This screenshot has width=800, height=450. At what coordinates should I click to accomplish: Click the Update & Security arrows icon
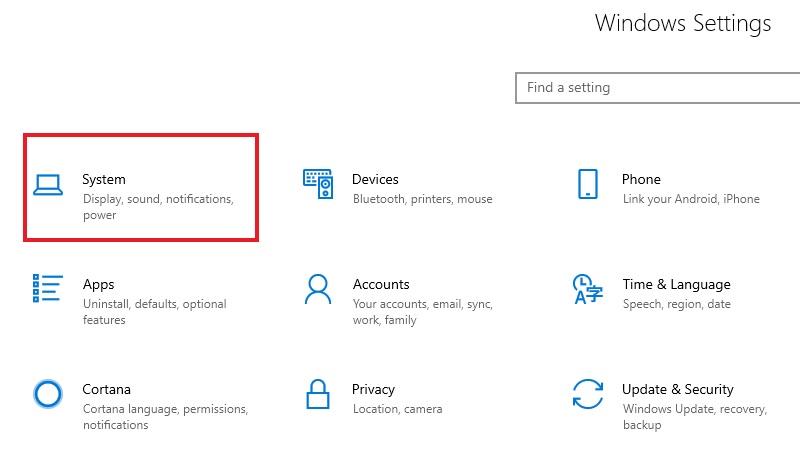click(588, 394)
